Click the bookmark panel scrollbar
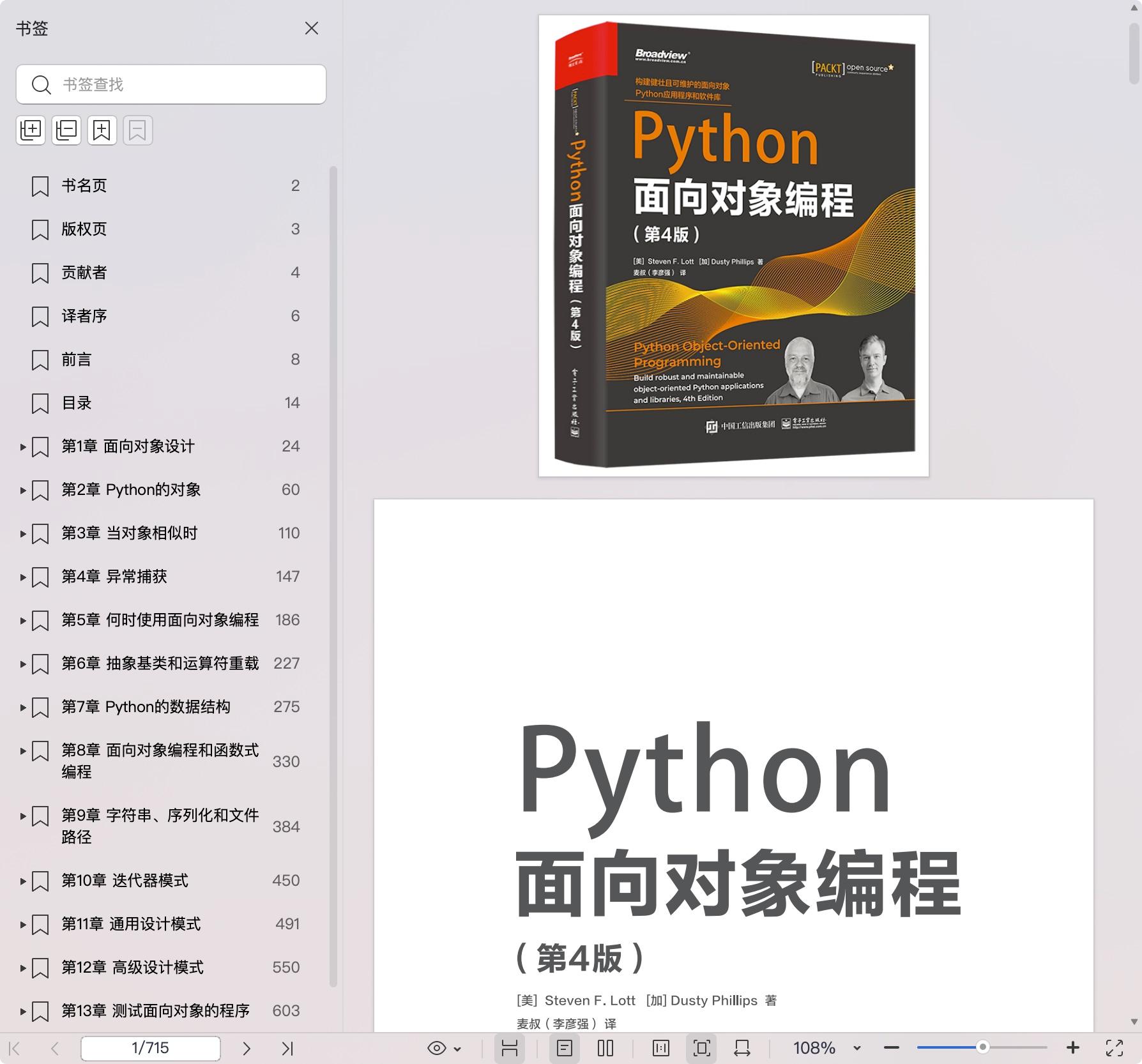Viewport: 1142px width, 1064px height. 333,577
